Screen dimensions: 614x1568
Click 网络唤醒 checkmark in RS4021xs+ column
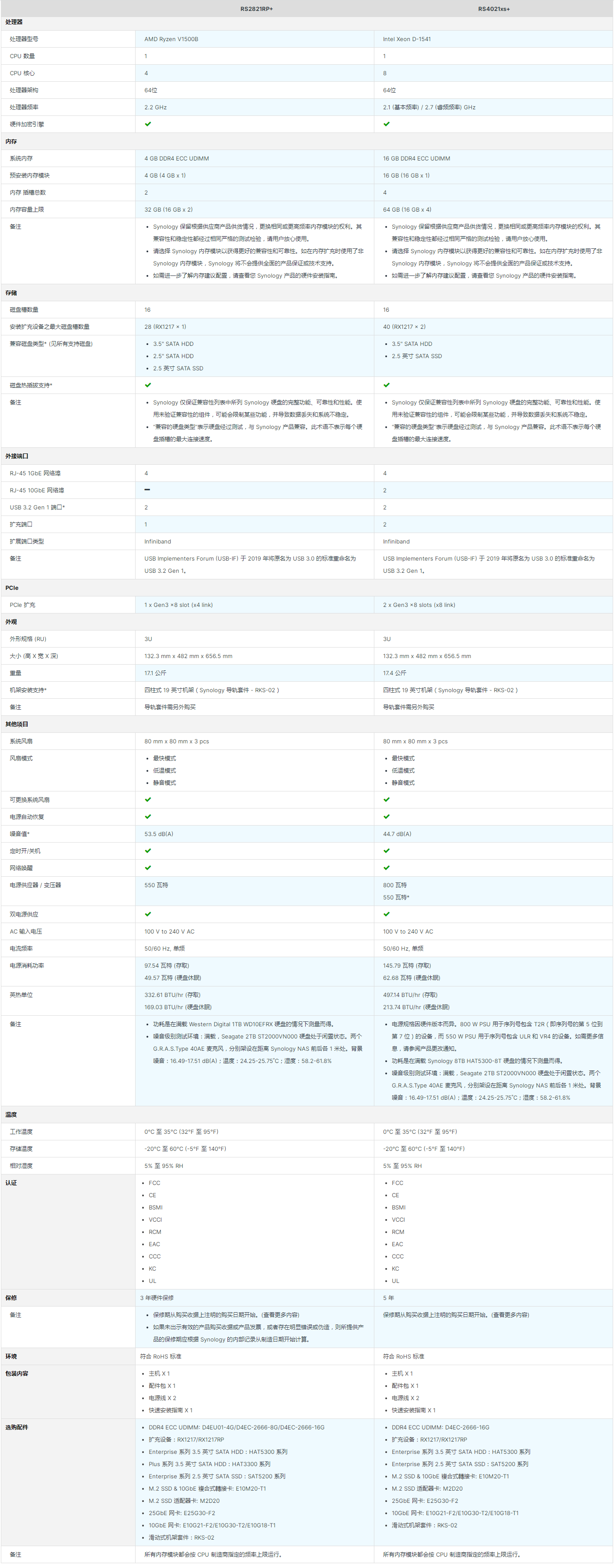pos(387,868)
